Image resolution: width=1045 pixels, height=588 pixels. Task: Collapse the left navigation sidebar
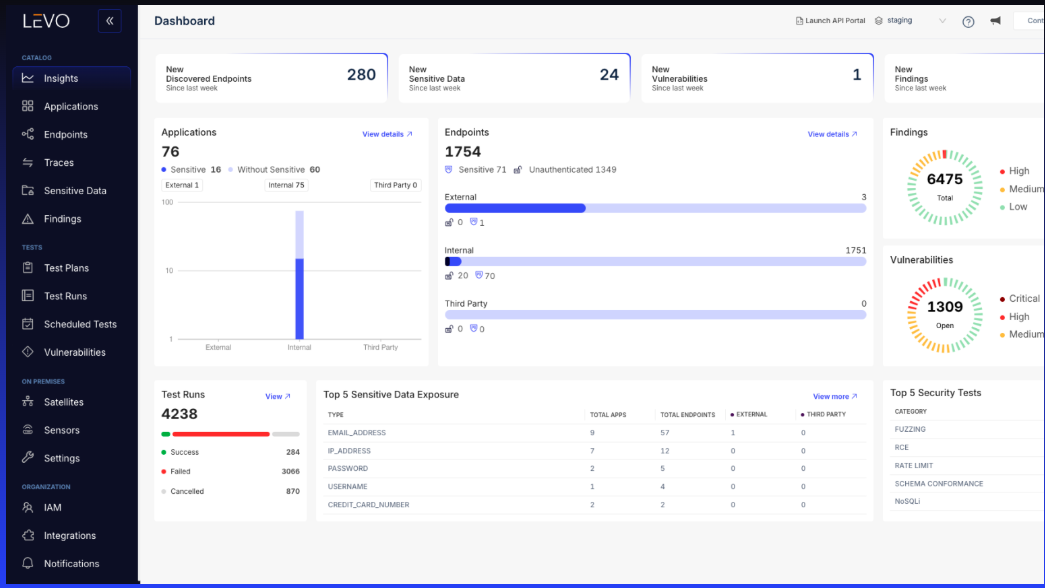pos(109,20)
